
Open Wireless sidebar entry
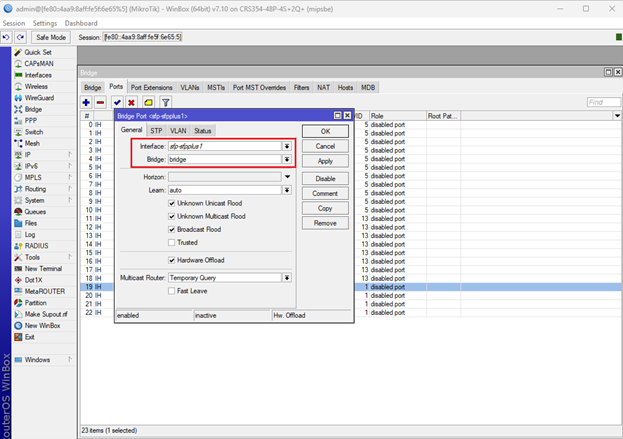[36, 87]
